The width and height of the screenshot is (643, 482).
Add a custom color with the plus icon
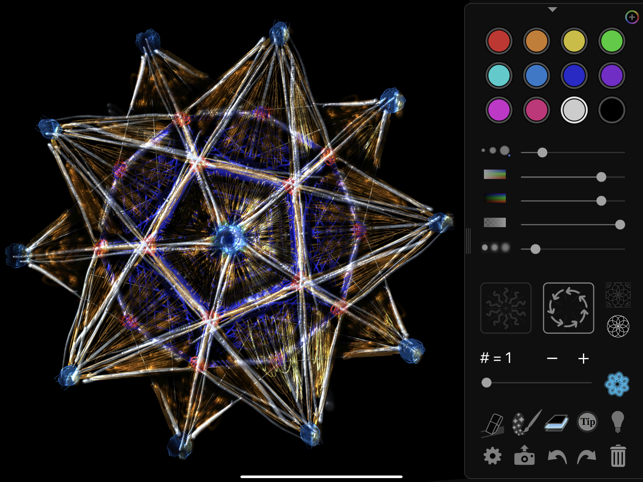631,17
